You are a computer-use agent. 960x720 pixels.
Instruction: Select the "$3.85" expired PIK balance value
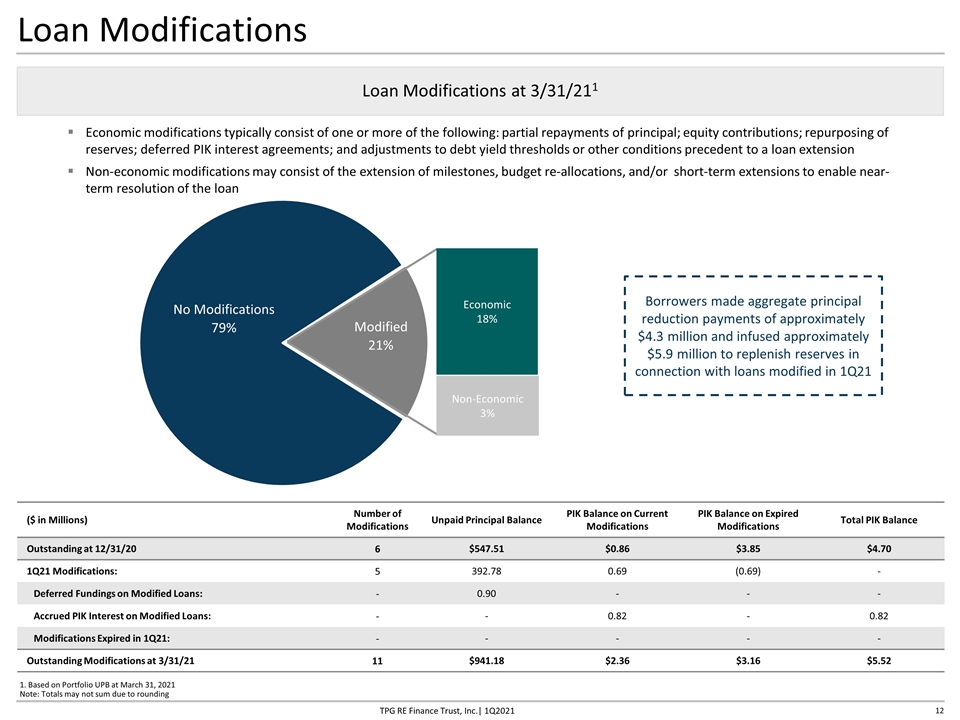(748, 549)
